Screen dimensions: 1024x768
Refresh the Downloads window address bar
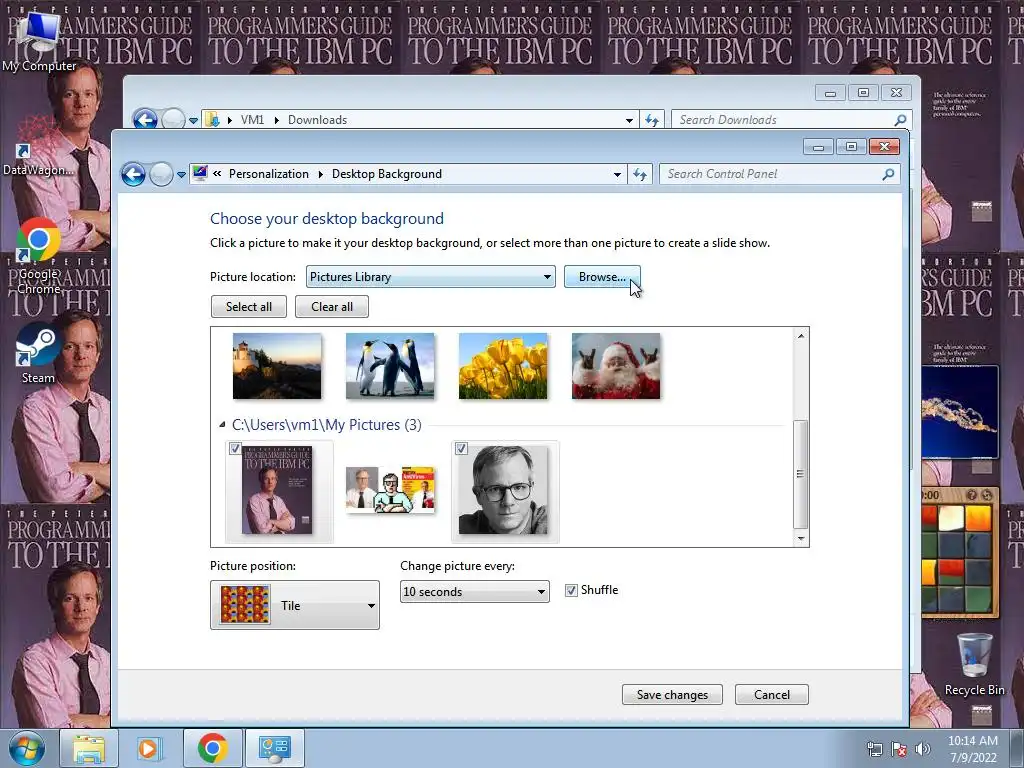coord(652,120)
